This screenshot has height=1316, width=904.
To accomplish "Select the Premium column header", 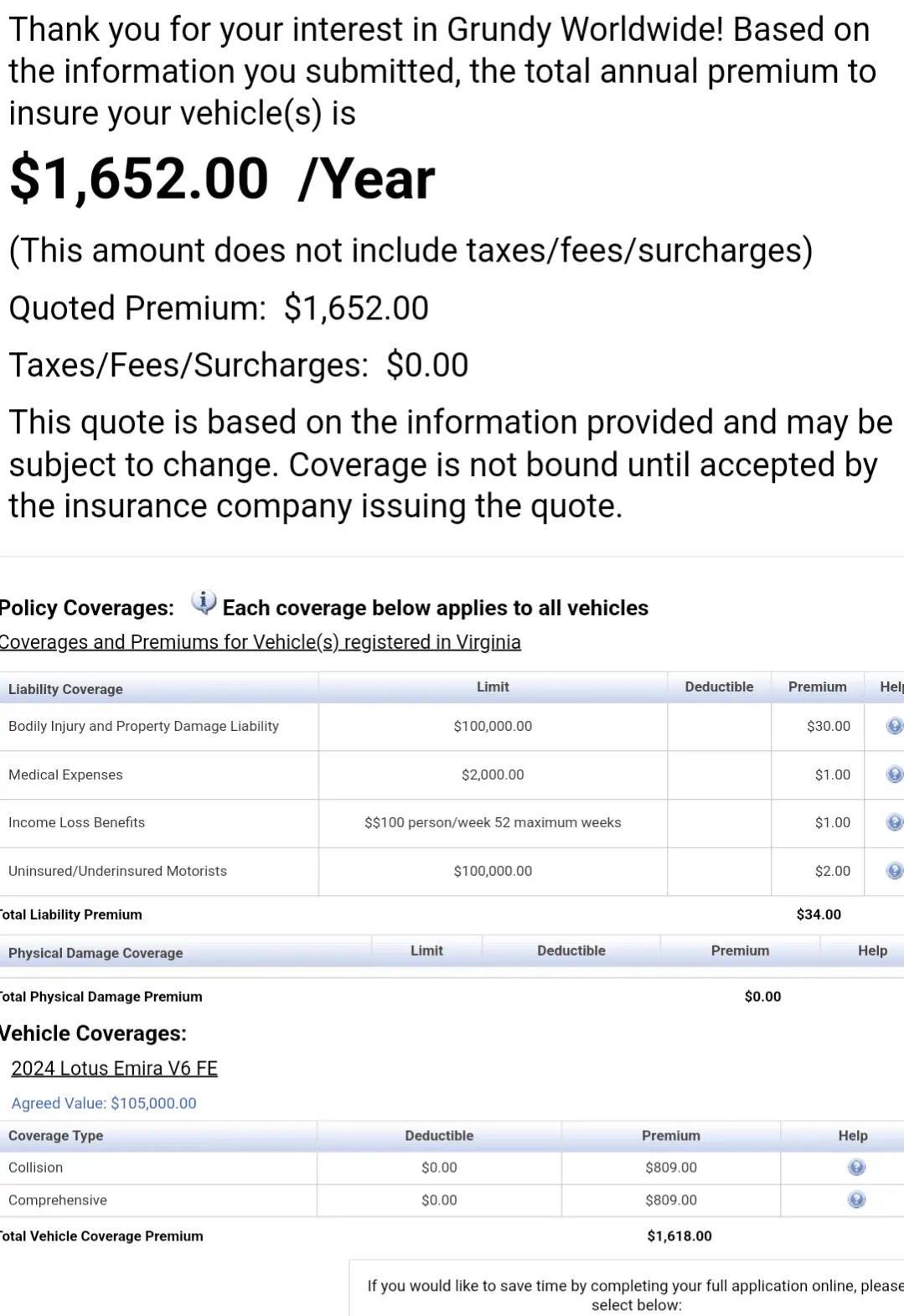I will pyautogui.click(x=817, y=686).
